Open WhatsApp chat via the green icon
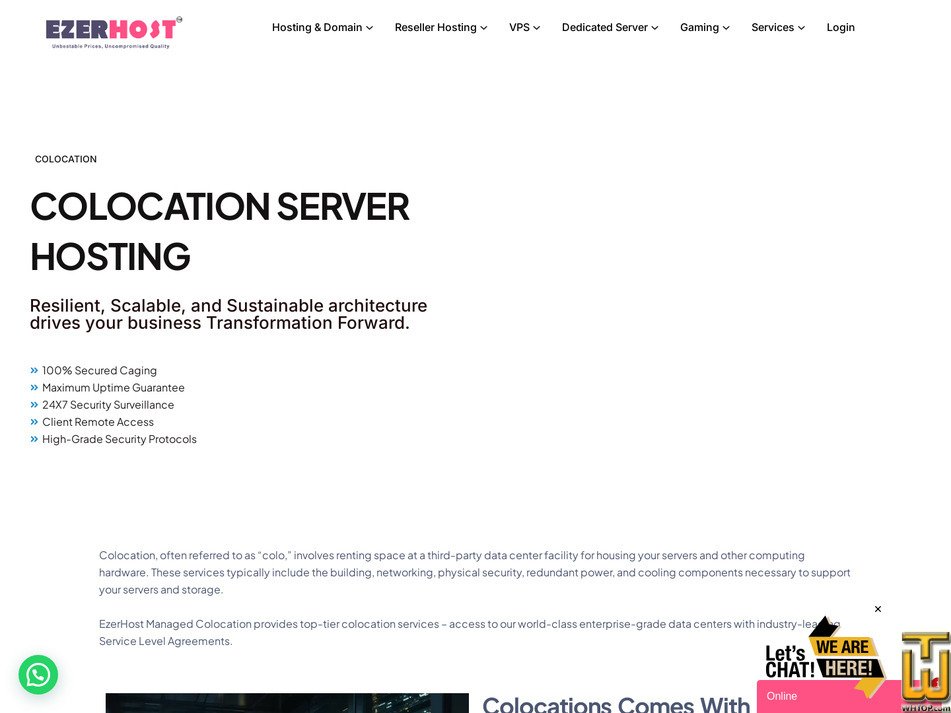 pos(38,675)
